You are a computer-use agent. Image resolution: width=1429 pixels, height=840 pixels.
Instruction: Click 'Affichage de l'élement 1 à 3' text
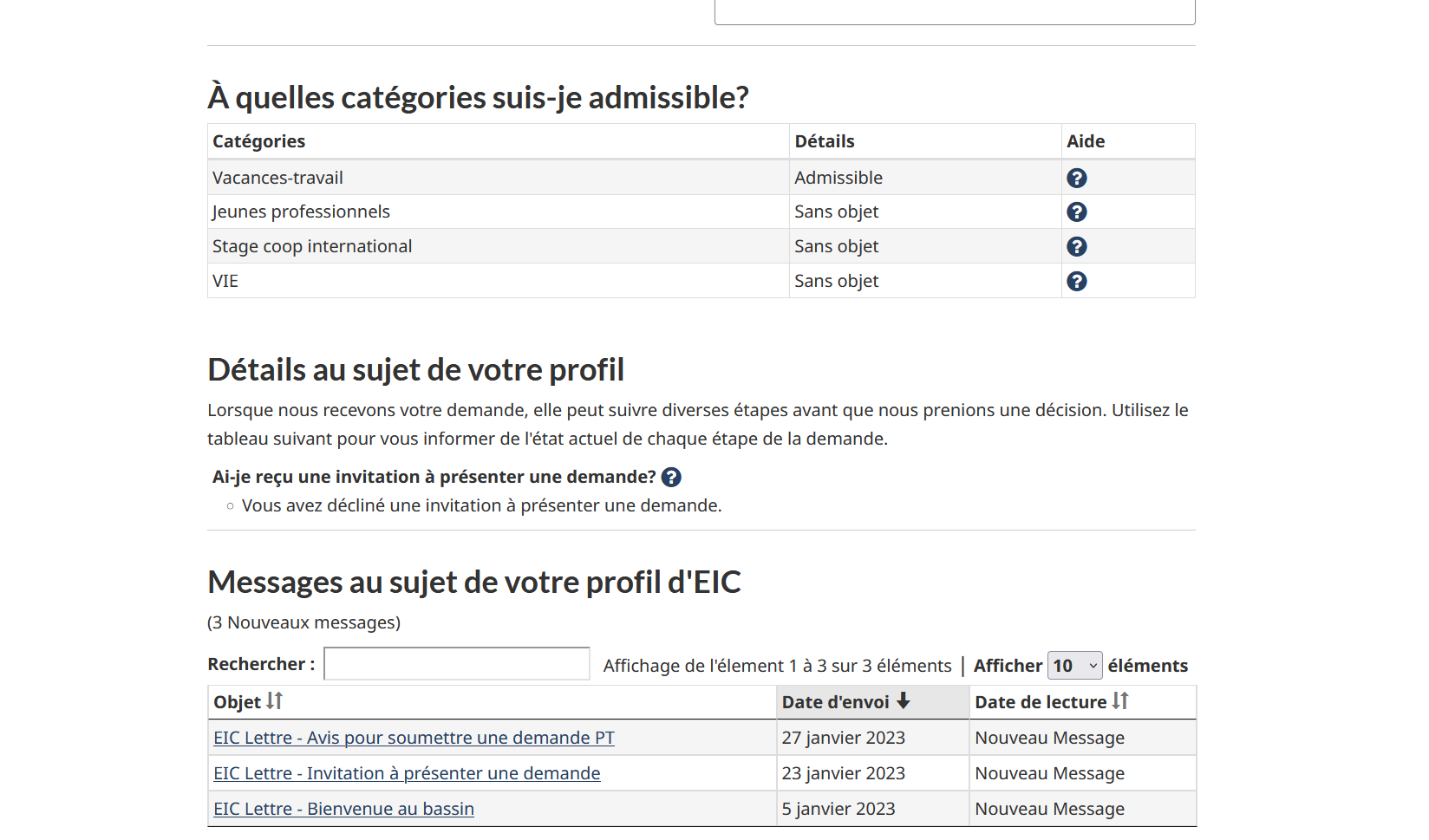(777, 666)
